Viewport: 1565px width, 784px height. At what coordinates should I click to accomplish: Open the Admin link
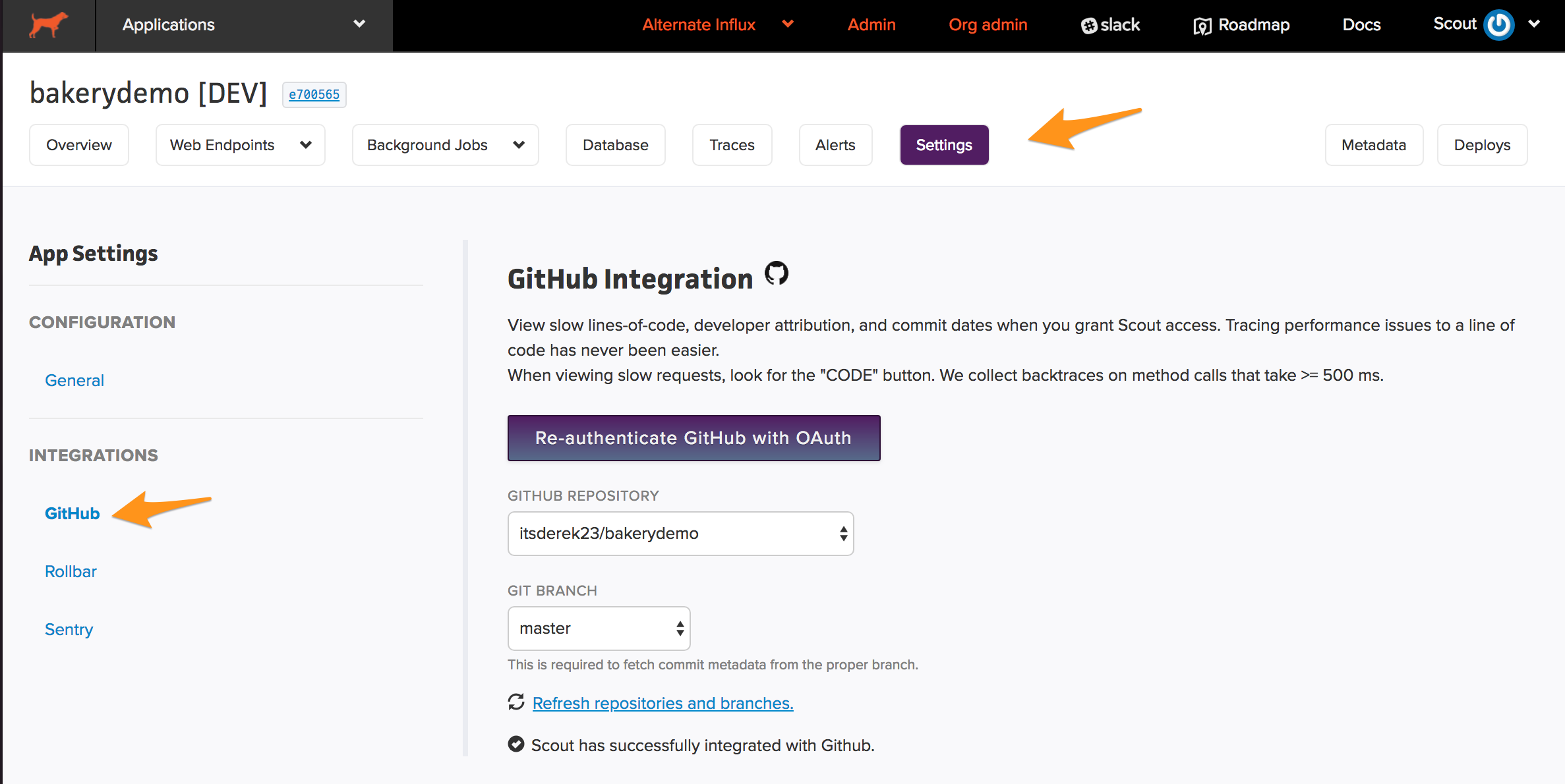point(871,24)
